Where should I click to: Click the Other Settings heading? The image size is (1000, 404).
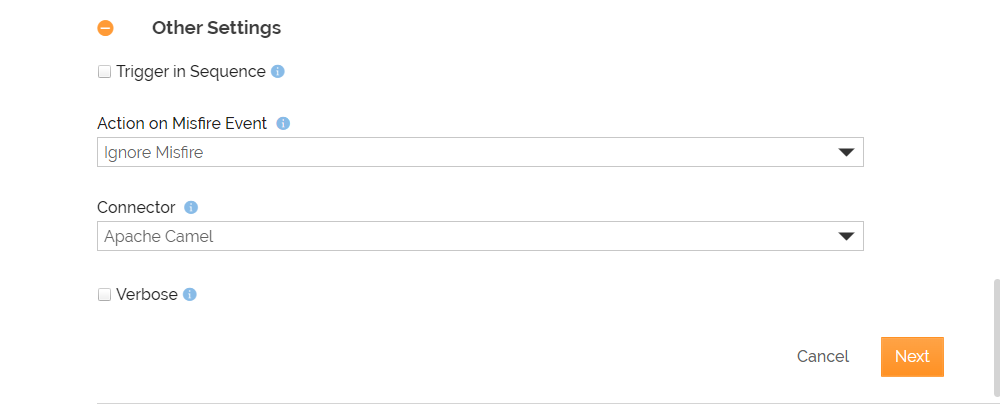click(x=216, y=28)
